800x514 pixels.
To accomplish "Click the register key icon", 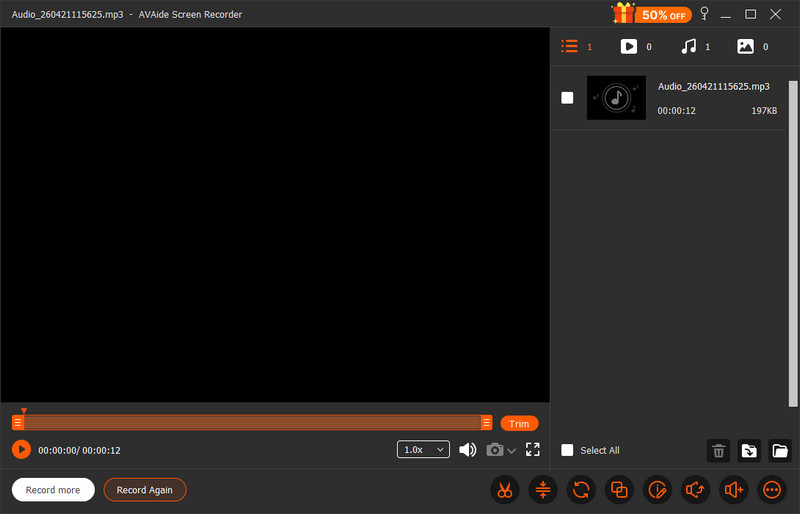I will [x=705, y=13].
